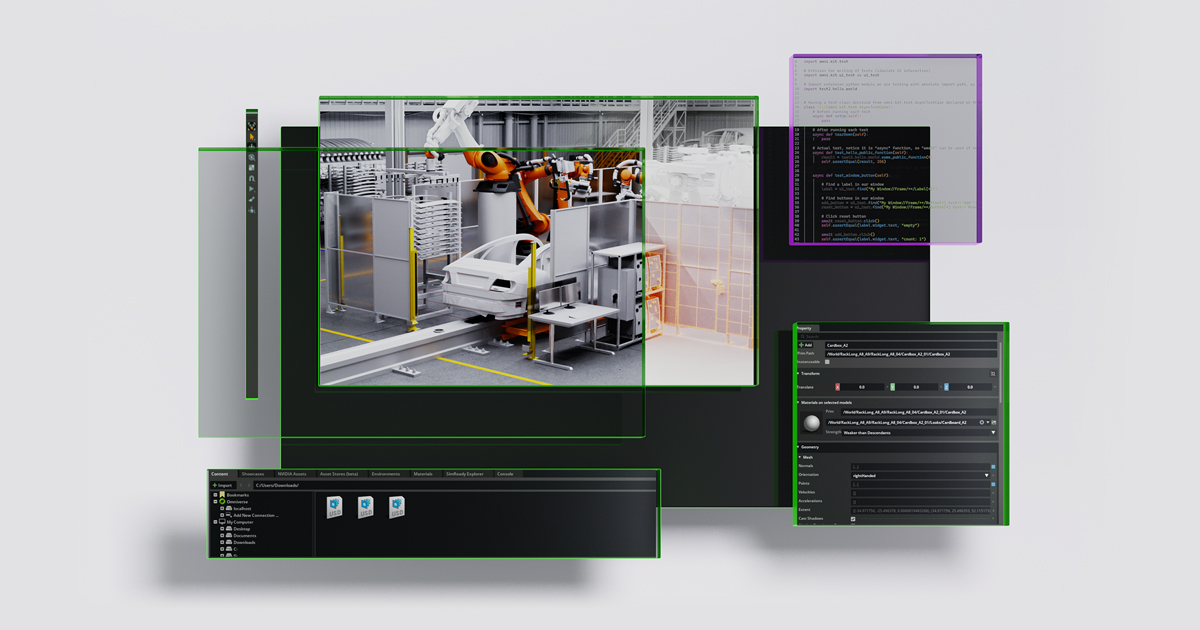The height and width of the screenshot is (630, 1200).
Task: Expand the My Computer node in the tree
Action: tap(215, 522)
